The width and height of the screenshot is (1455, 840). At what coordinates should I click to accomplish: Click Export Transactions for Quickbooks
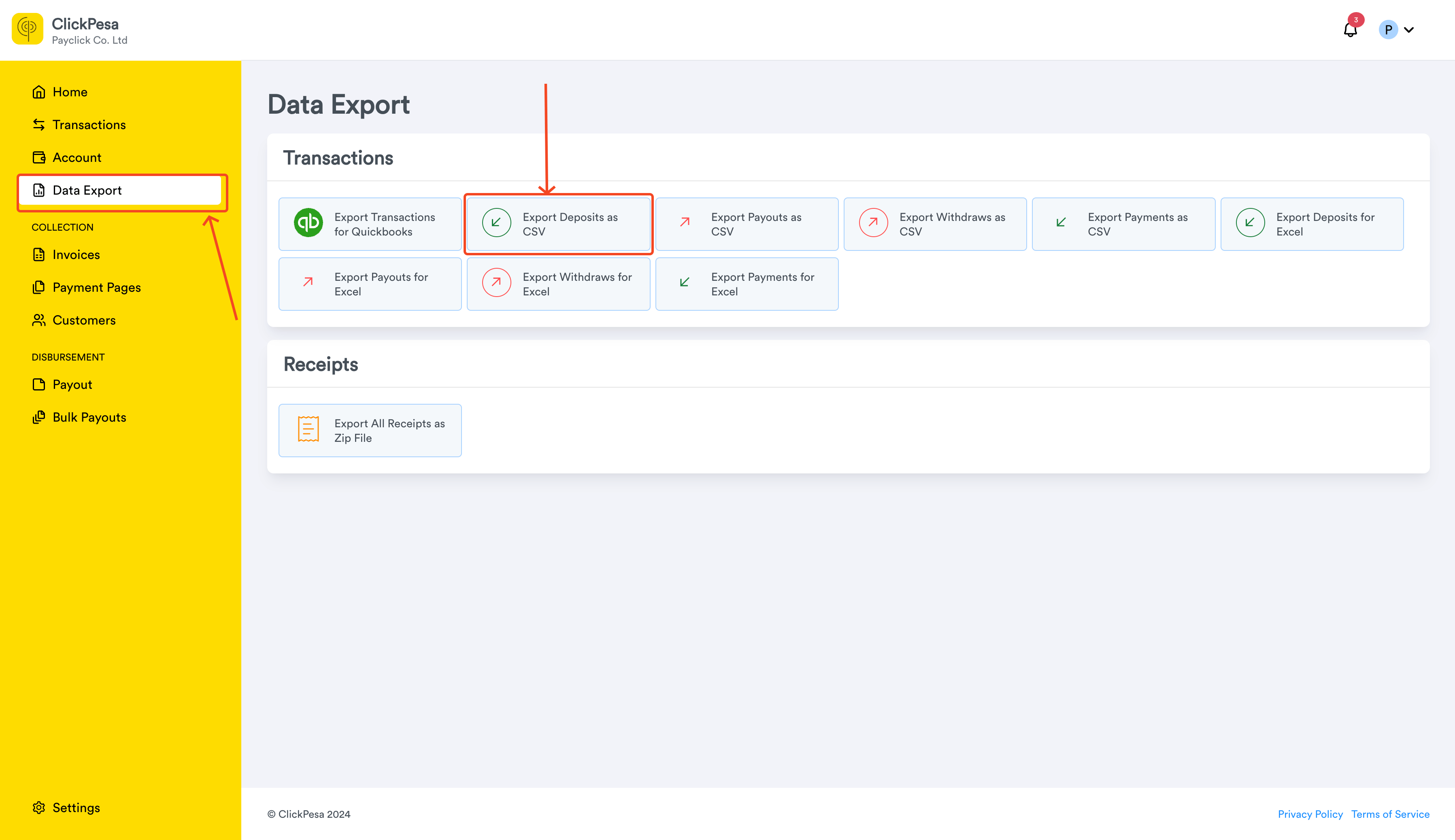(370, 225)
